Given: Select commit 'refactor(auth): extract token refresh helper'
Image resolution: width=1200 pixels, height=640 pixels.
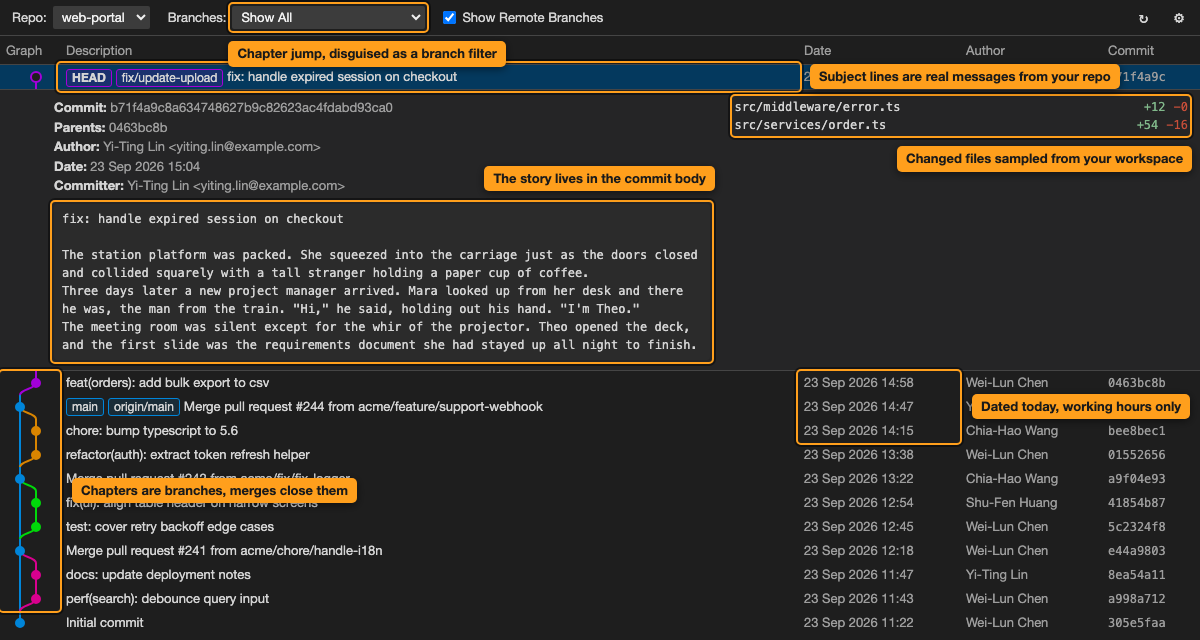Looking at the screenshot, I should pos(188,455).
